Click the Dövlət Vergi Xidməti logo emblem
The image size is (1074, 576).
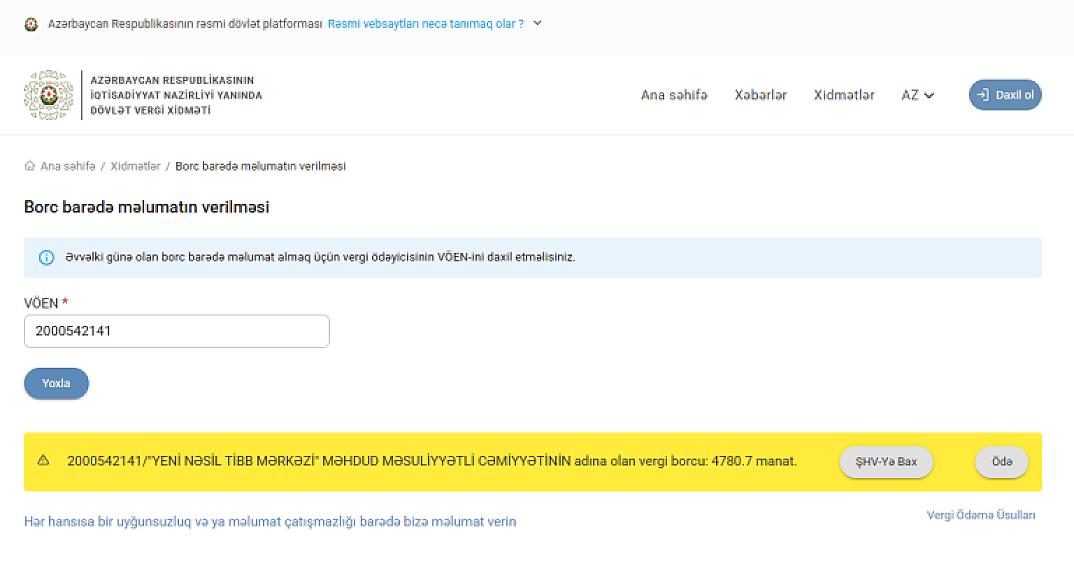[49, 95]
